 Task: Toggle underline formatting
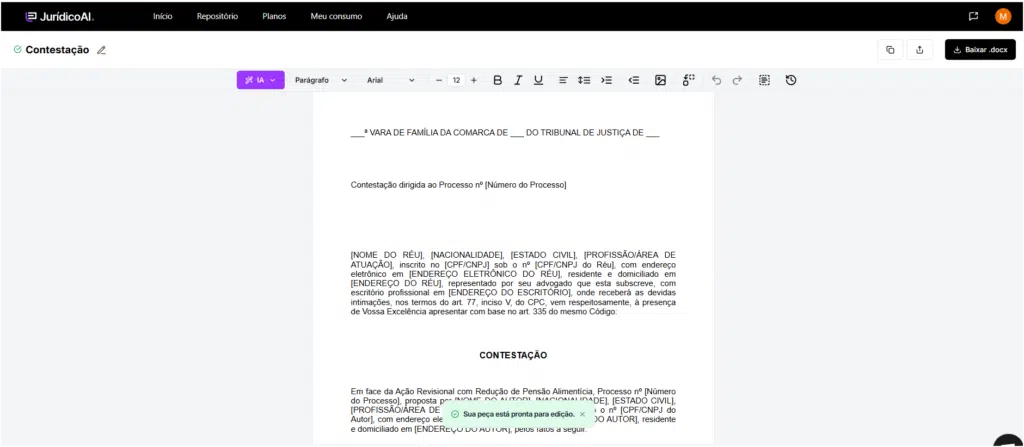538,80
